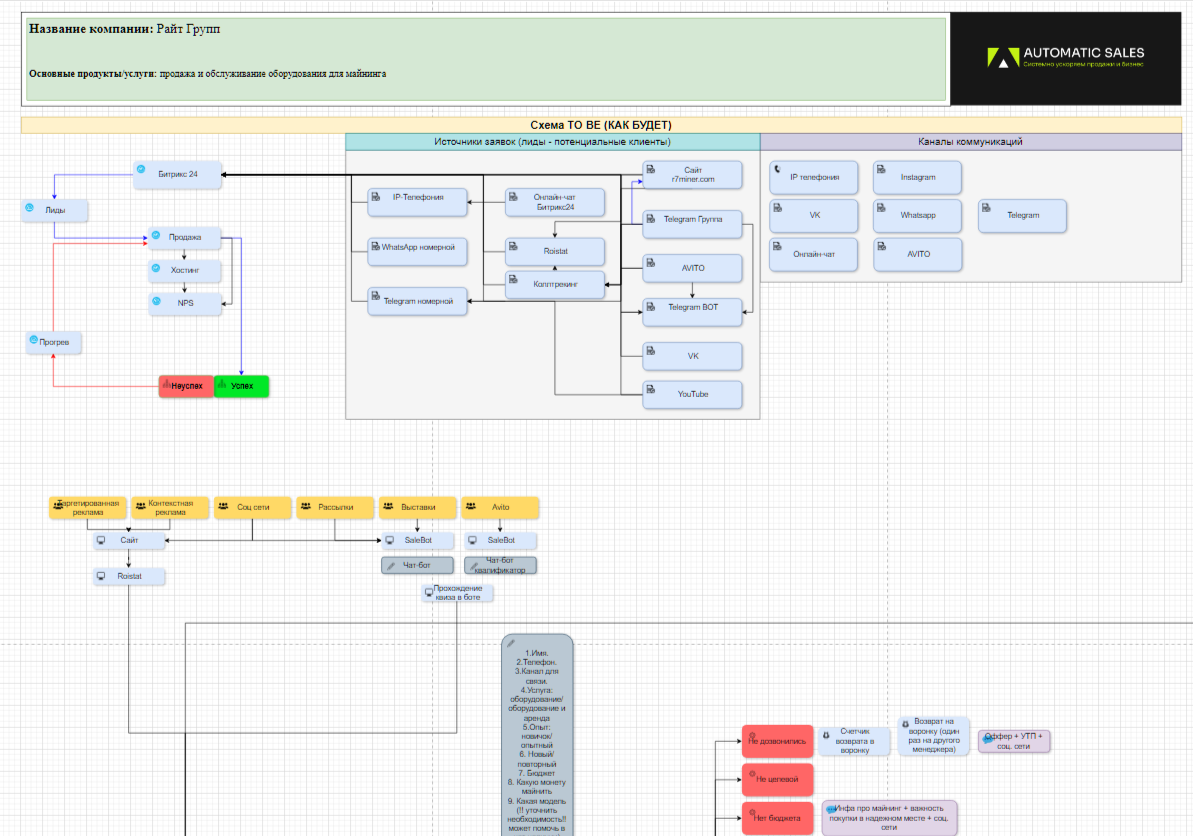This screenshot has height=836, width=1193.
Task: Click the Таргетированная реклама yellow block
Action: click(x=87, y=507)
